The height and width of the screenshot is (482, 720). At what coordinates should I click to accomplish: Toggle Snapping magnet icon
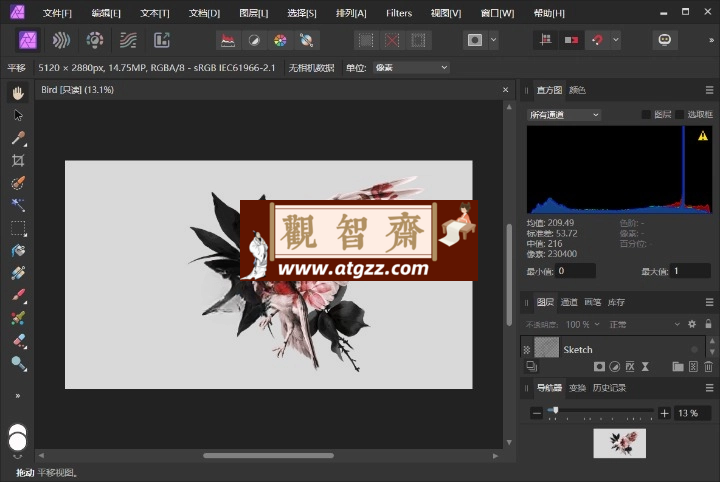pyautogui.click(x=597, y=40)
